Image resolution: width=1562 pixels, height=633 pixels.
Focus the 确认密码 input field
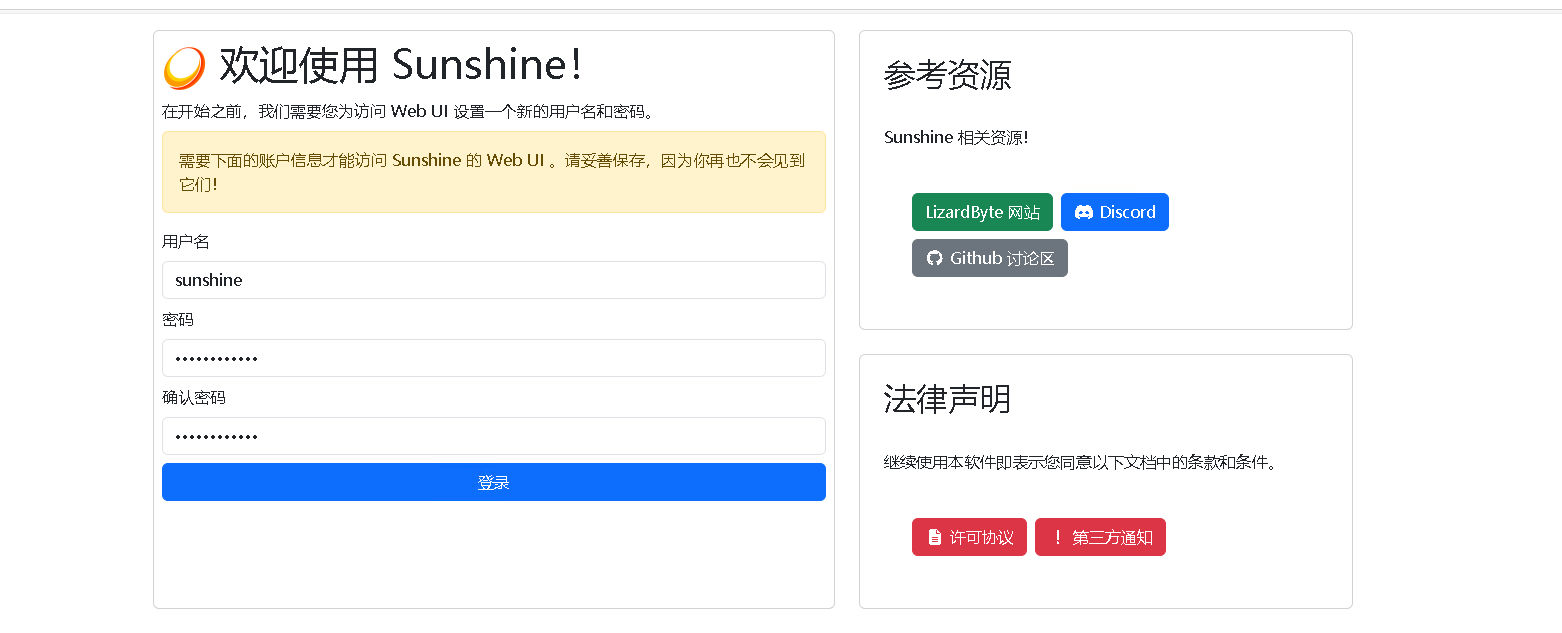(494, 436)
